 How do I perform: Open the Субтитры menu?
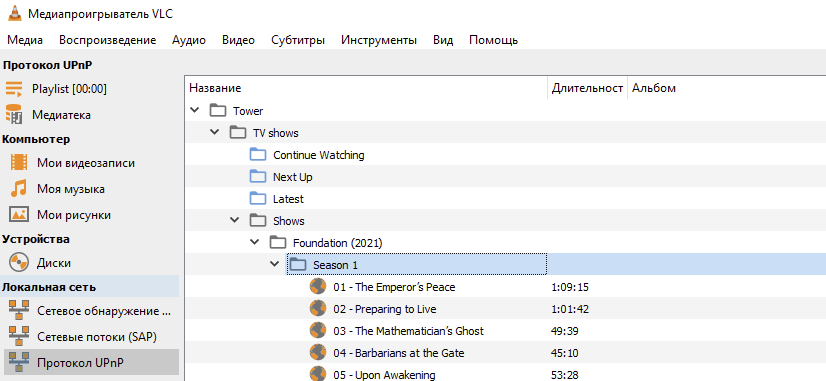pos(298,40)
